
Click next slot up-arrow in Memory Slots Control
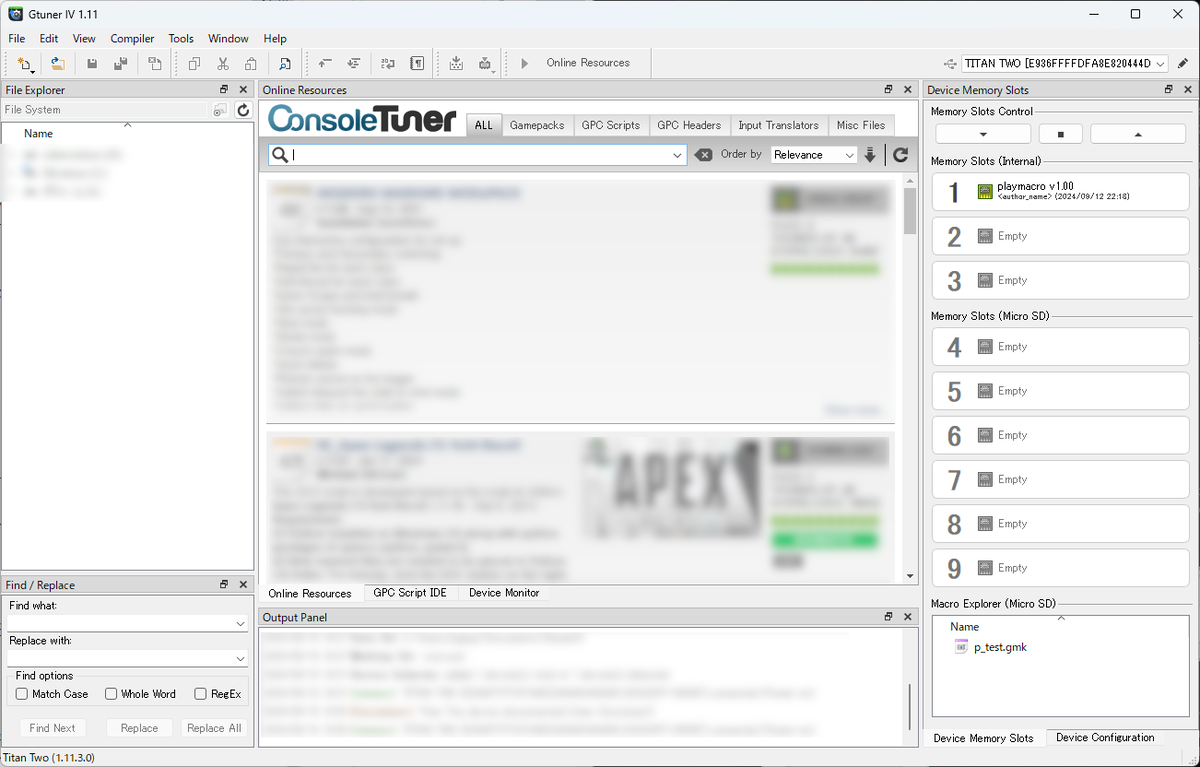1138,134
